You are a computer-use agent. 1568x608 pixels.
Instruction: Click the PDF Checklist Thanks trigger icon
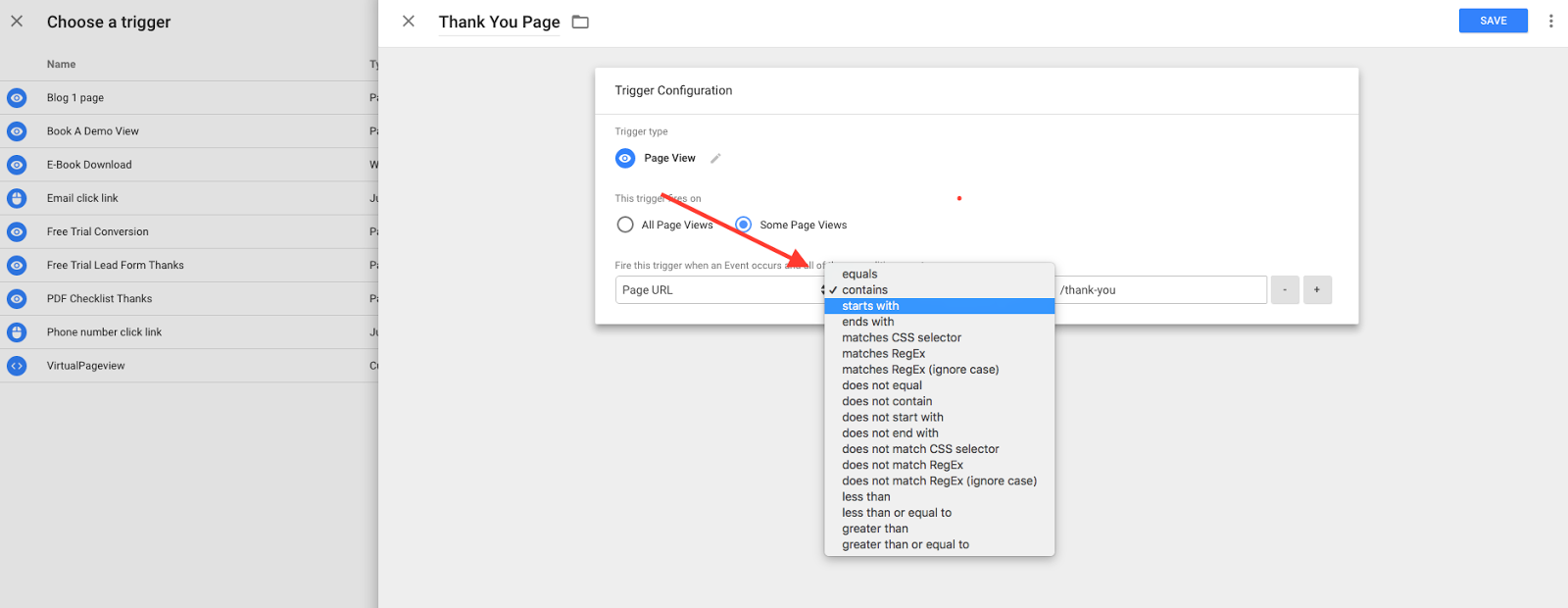[x=17, y=298]
